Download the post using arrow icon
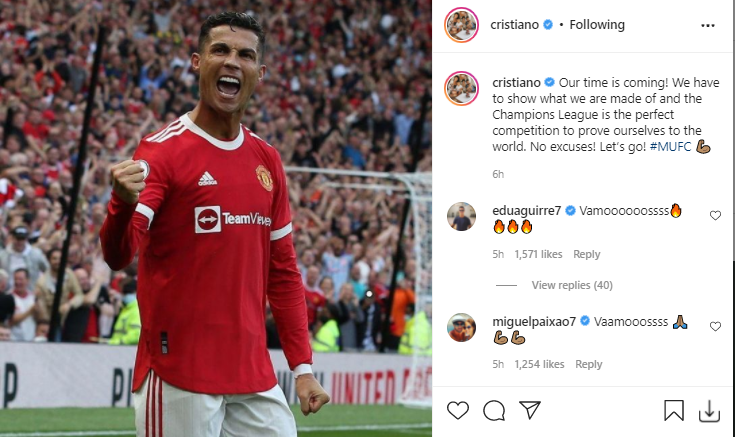This screenshot has width=735, height=437. tap(709, 411)
